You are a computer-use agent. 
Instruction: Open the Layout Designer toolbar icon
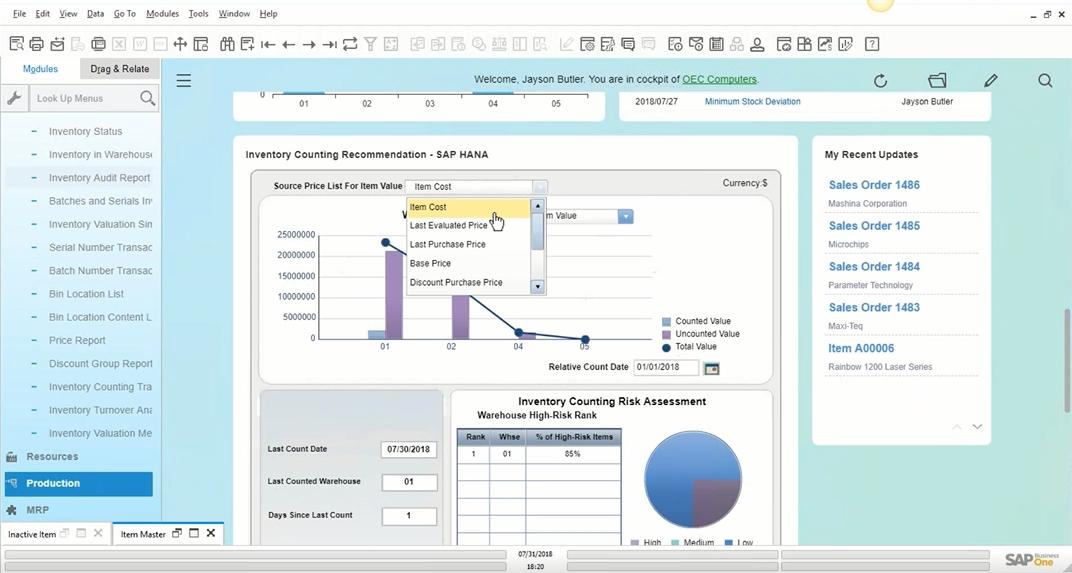[x=607, y=44]
